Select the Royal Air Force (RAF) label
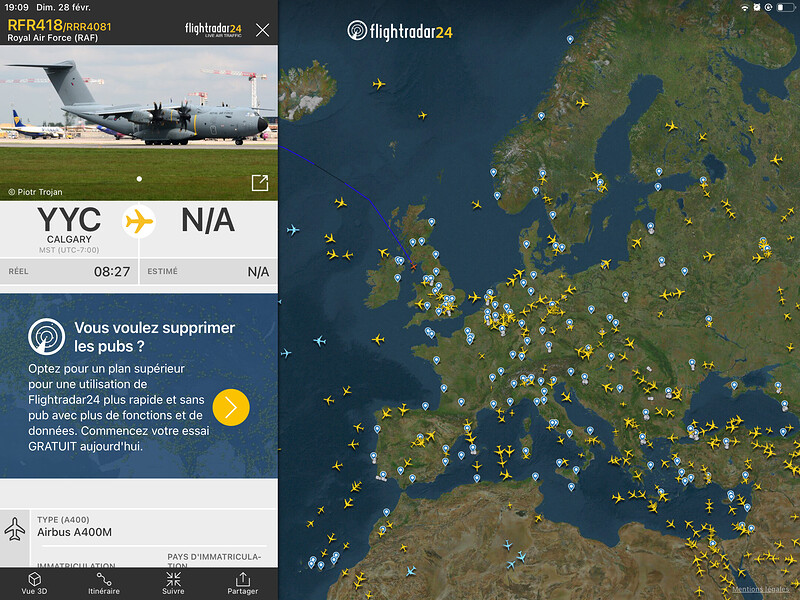This screenshot has height=600, width=800. click(53, 38)
